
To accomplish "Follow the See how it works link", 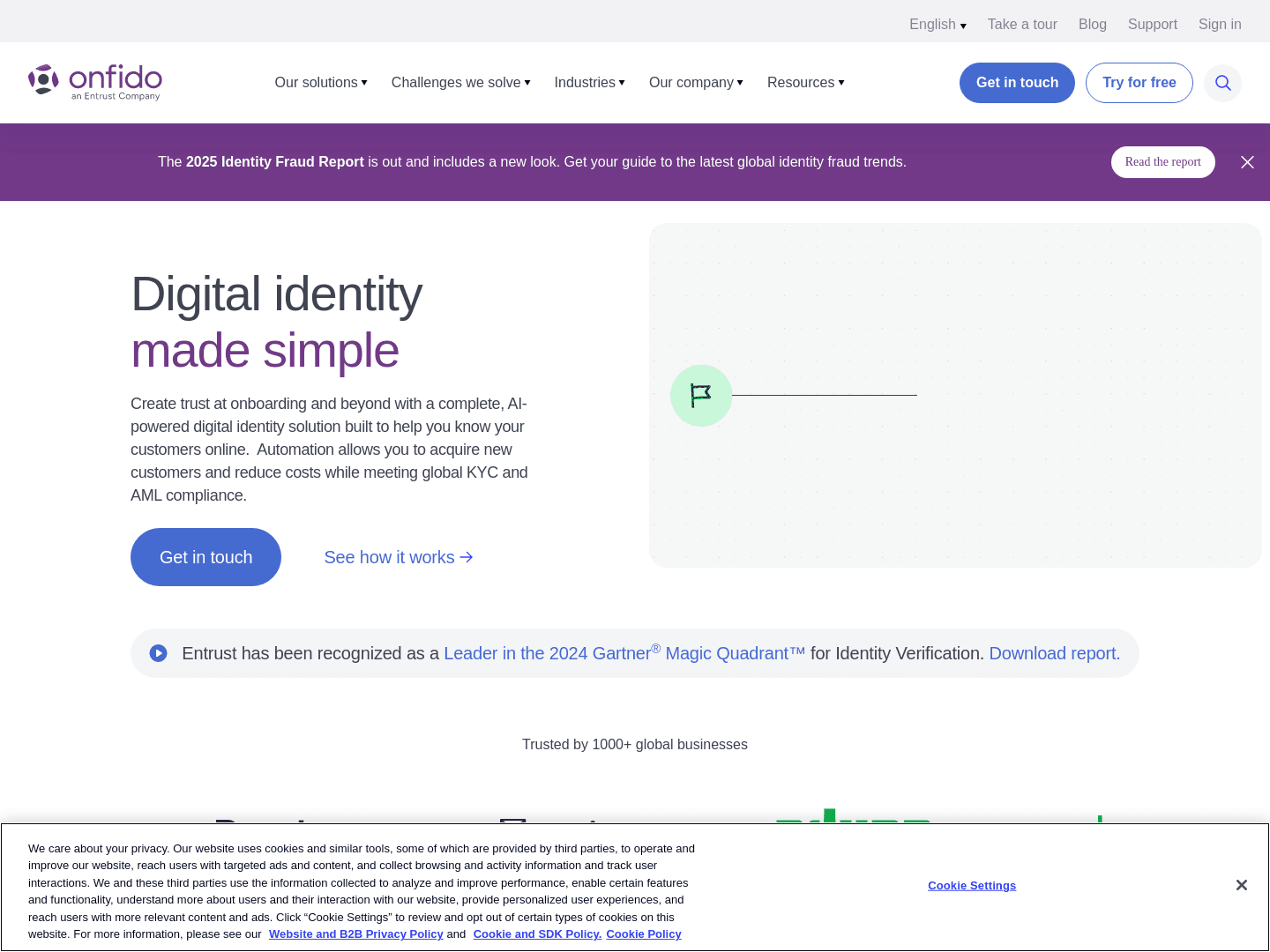I will [x=398, y=557].
